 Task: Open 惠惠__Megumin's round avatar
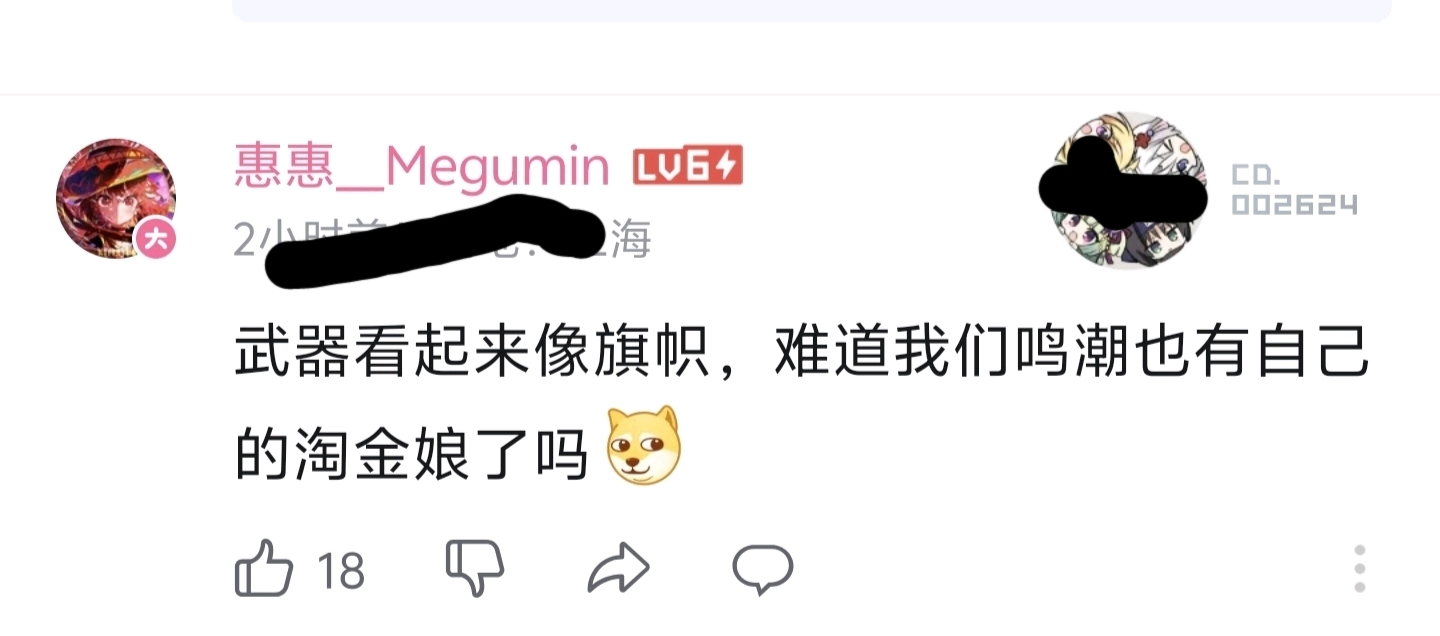116,199
